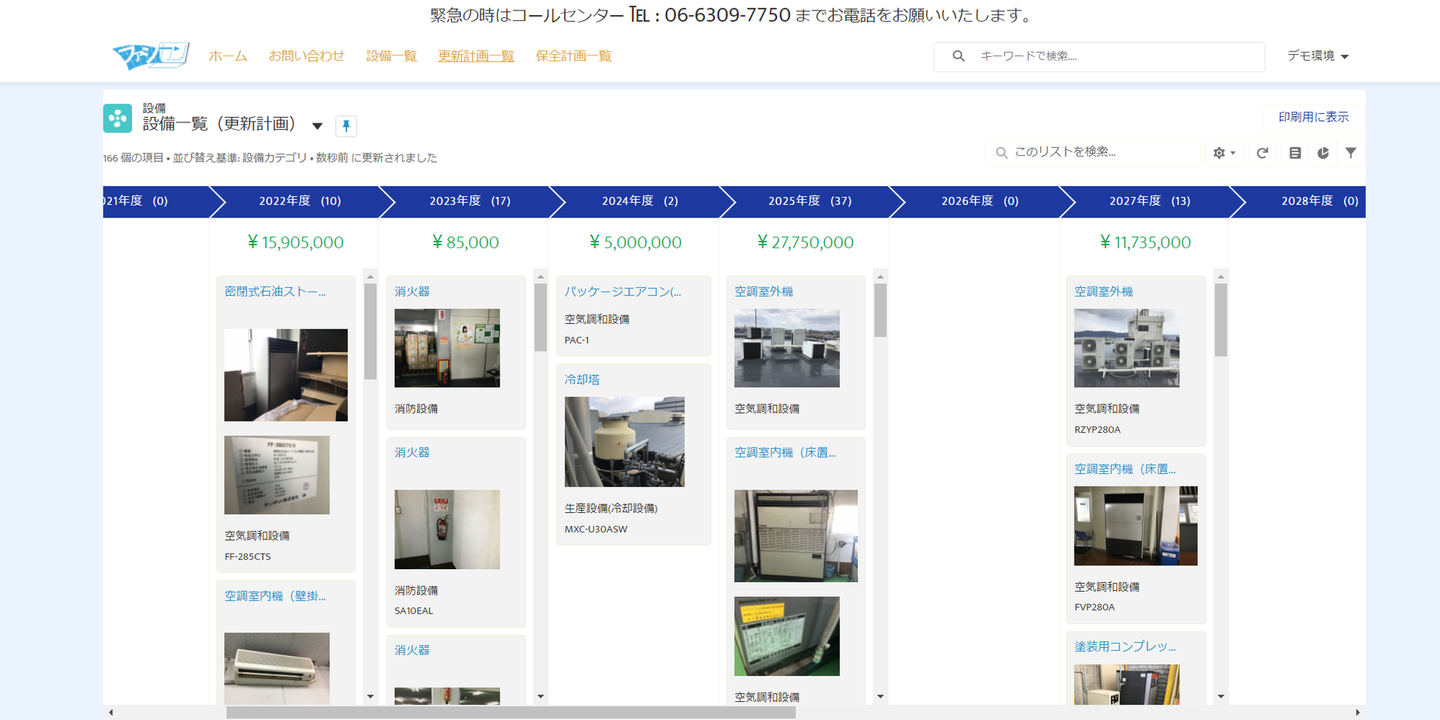The image size is (1440, 720).
Task: Open the 設備一覧 nav item
Action: coord(391,56)
